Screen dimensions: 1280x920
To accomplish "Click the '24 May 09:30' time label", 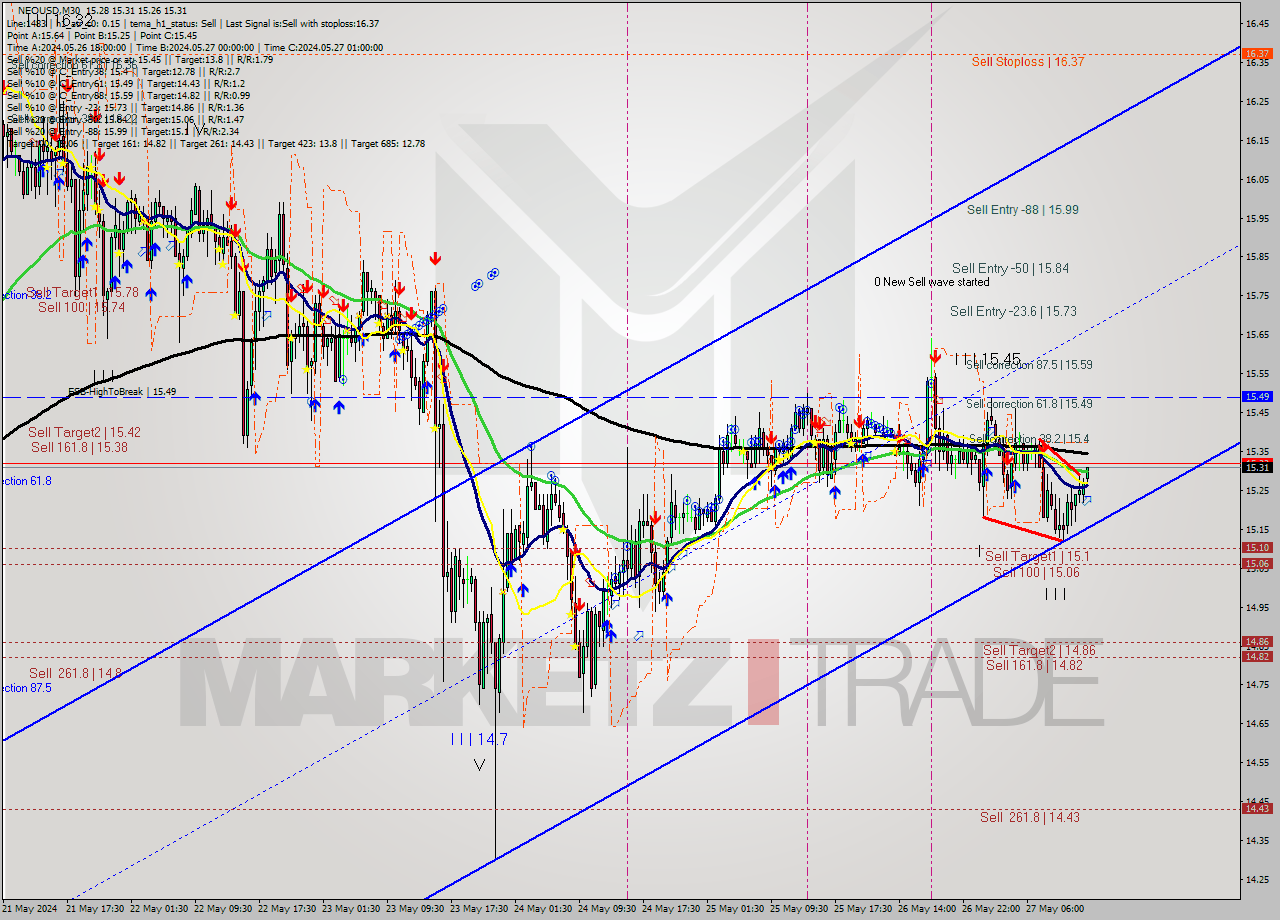I will pyautogui.click(x=609, y=909).
